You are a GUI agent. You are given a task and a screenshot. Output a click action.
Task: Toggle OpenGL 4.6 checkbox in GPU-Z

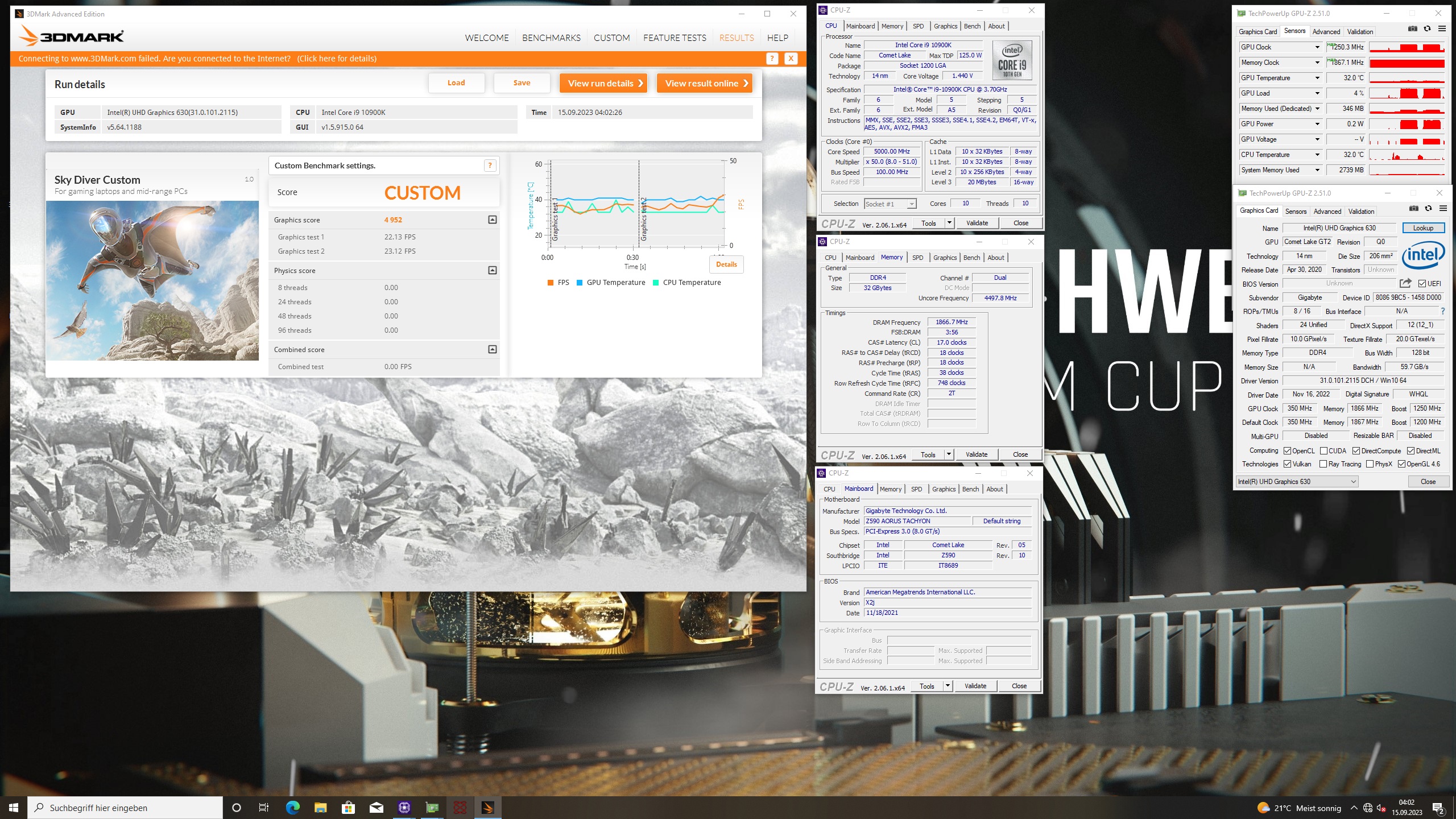tap(1402, 464)
